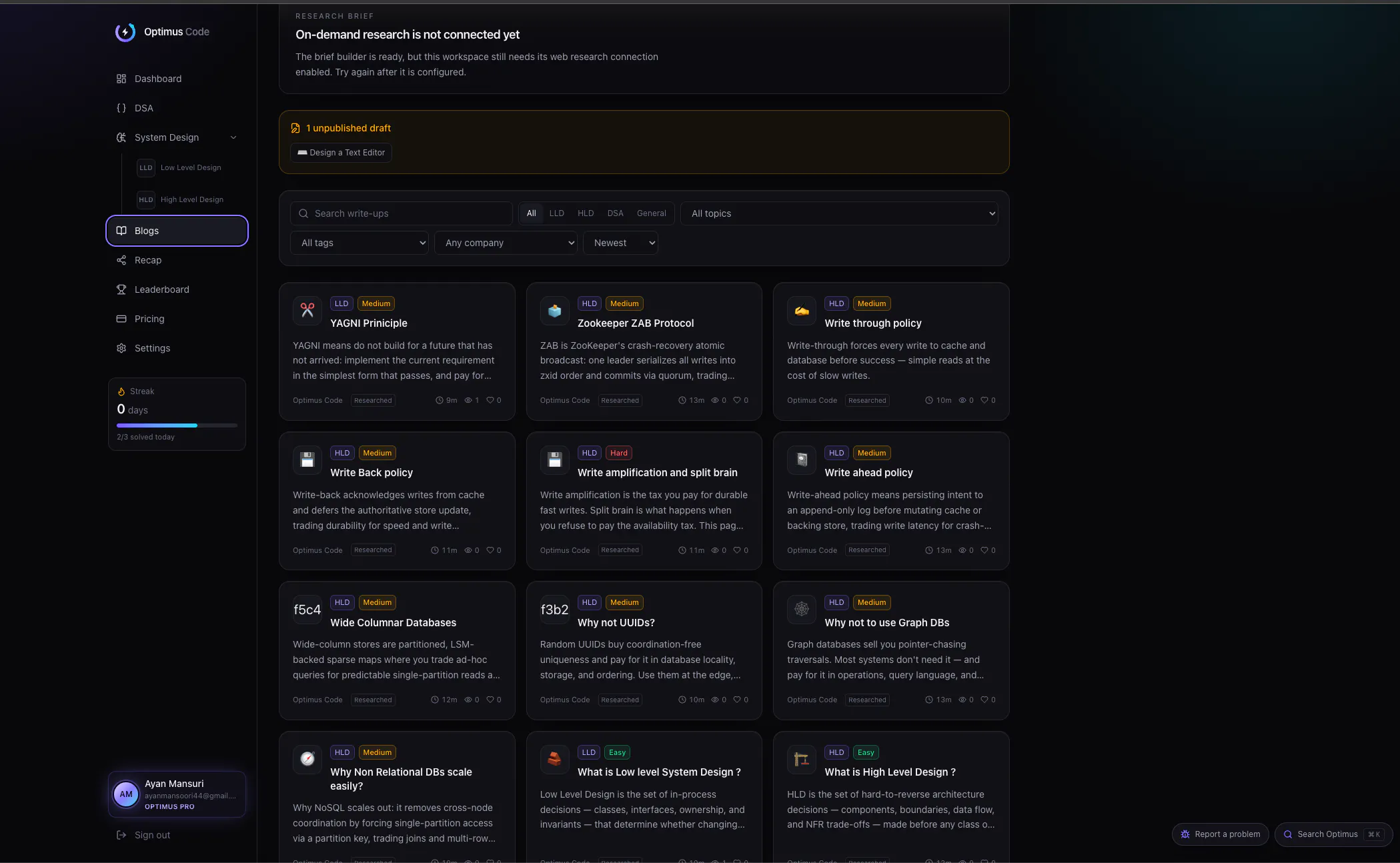Click floppy disk icon on Write Back policy
This screenshot has width=1400, height=863.
coord(307,460)
